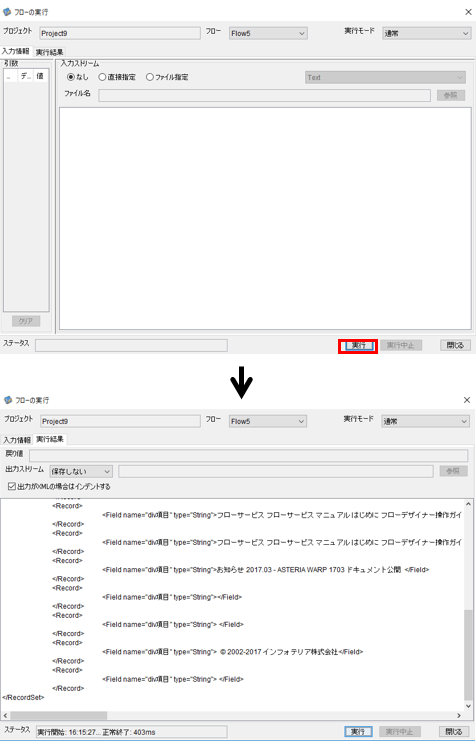Toggle 出力がXMLの場合はインデントする checkbox
The width and height of the screenshot is (476, 742).
tap(12, 486)
